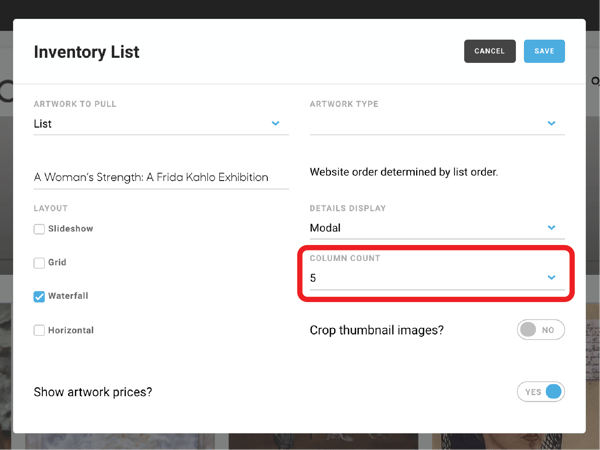Click the Details Display chevron arrow

551,228
